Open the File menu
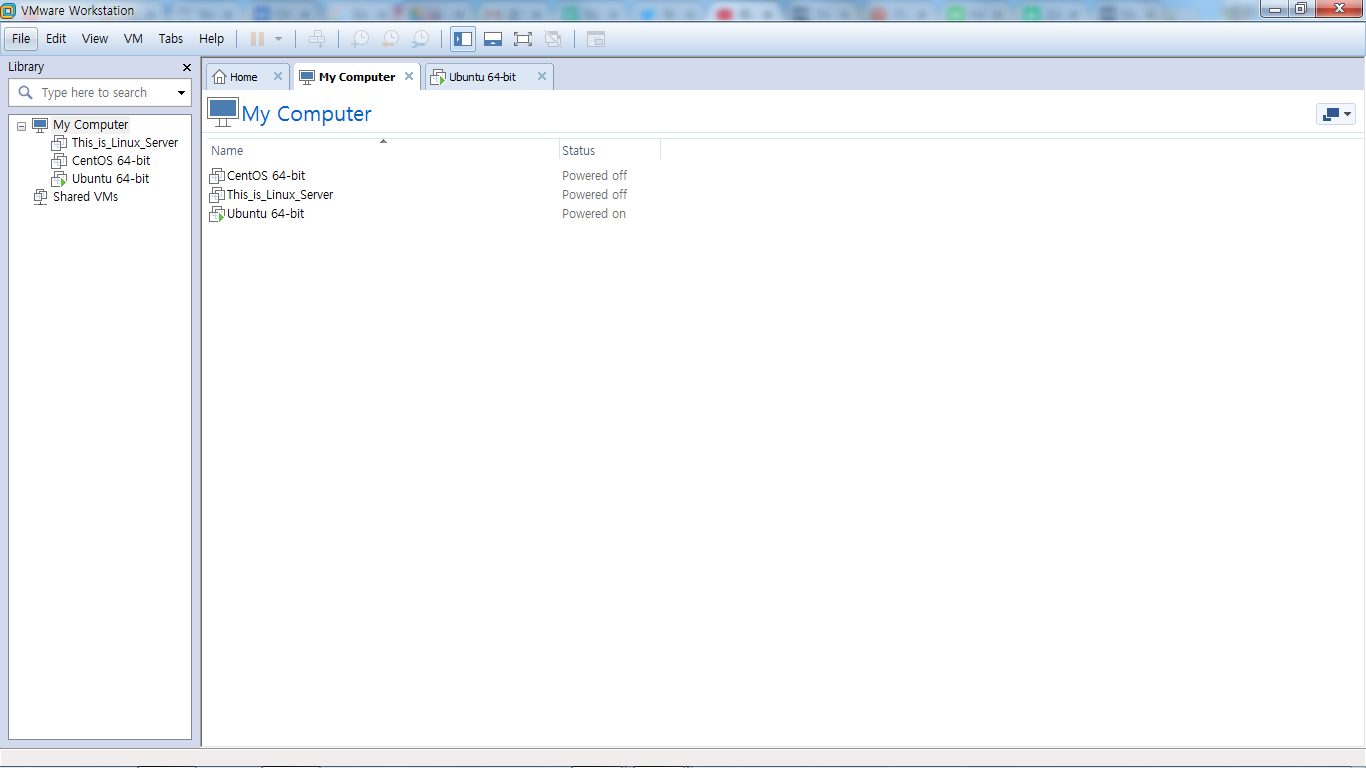Viewport: 1366px width, 768px height. click(x=21, y=39)
